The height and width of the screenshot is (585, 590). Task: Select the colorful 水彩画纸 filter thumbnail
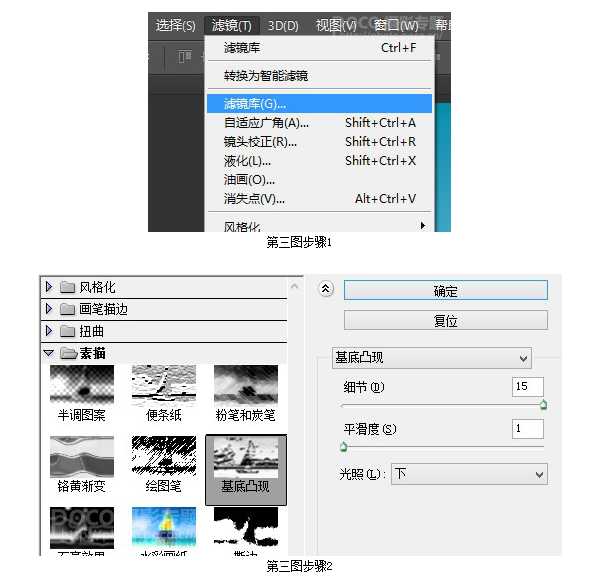pos(164,527)
